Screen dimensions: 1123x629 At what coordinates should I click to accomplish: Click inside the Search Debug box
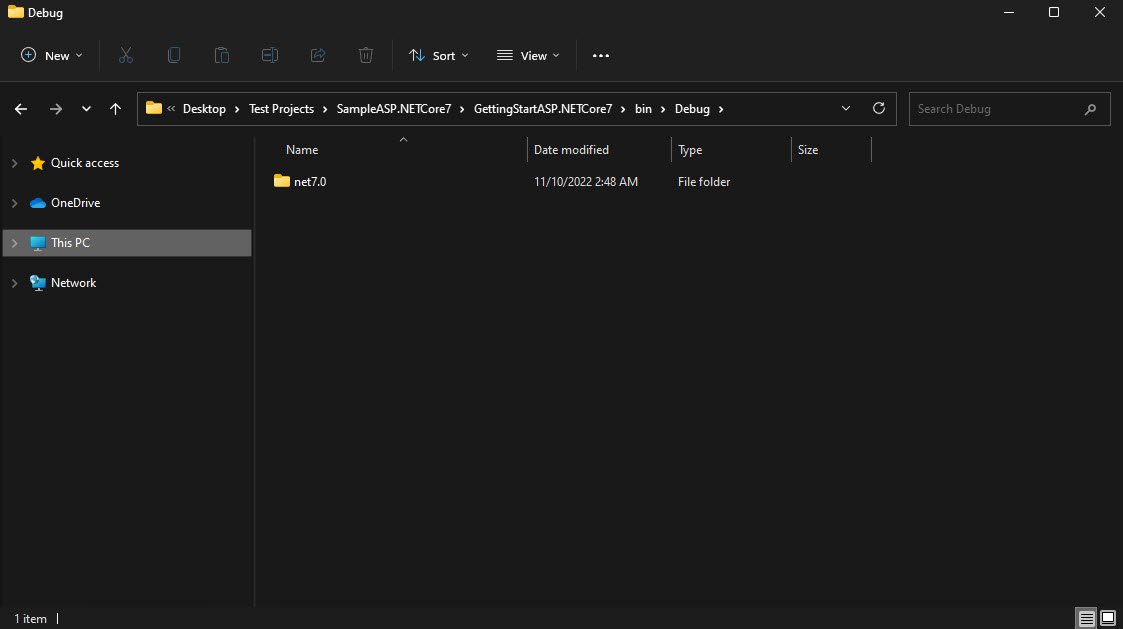click(x=1000, y=108)
